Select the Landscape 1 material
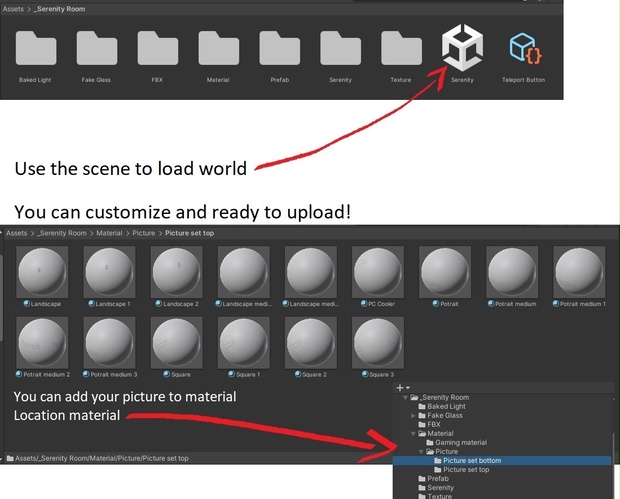 click(109, 272)
